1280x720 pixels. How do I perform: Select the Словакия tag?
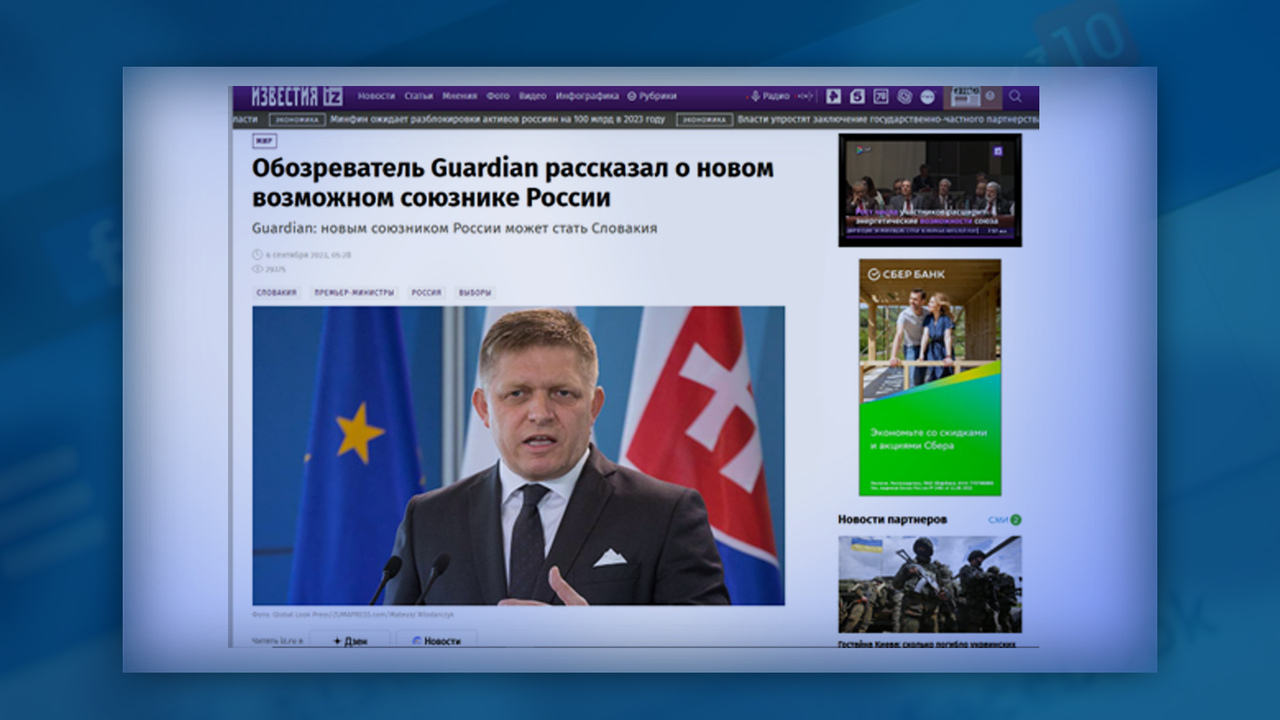pyautogui.click(x=276, y=293)
